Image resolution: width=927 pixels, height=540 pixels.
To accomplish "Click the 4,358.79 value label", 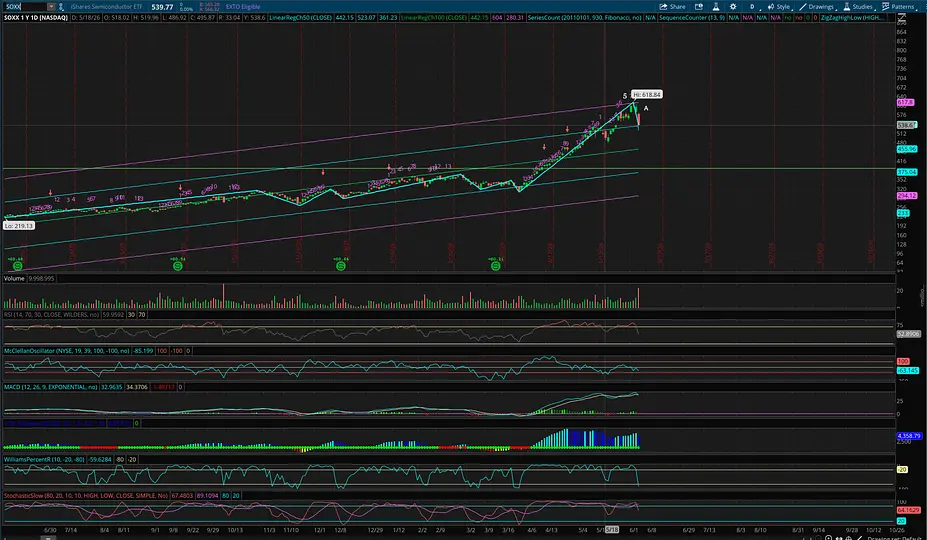I will tap(909, 435).
